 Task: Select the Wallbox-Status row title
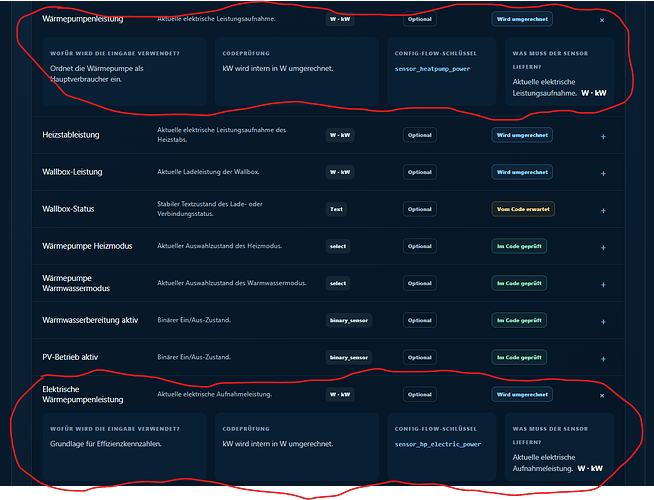tap(68, 209)
